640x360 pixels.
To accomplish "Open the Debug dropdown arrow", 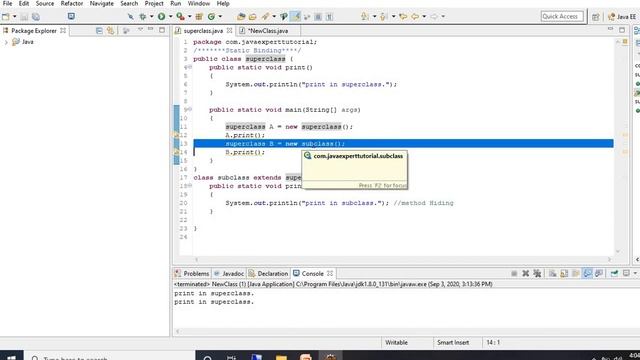I will click(151, 17).
